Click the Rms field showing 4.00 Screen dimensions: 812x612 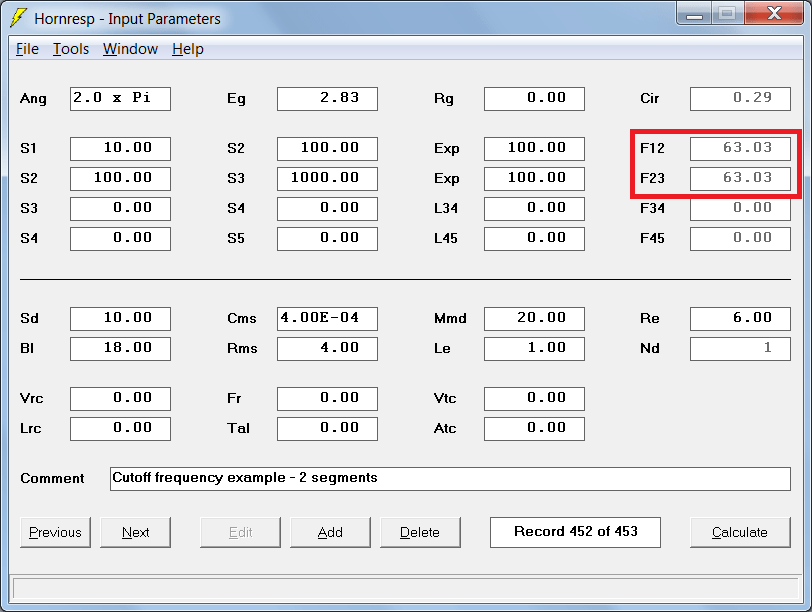(327, 348)
